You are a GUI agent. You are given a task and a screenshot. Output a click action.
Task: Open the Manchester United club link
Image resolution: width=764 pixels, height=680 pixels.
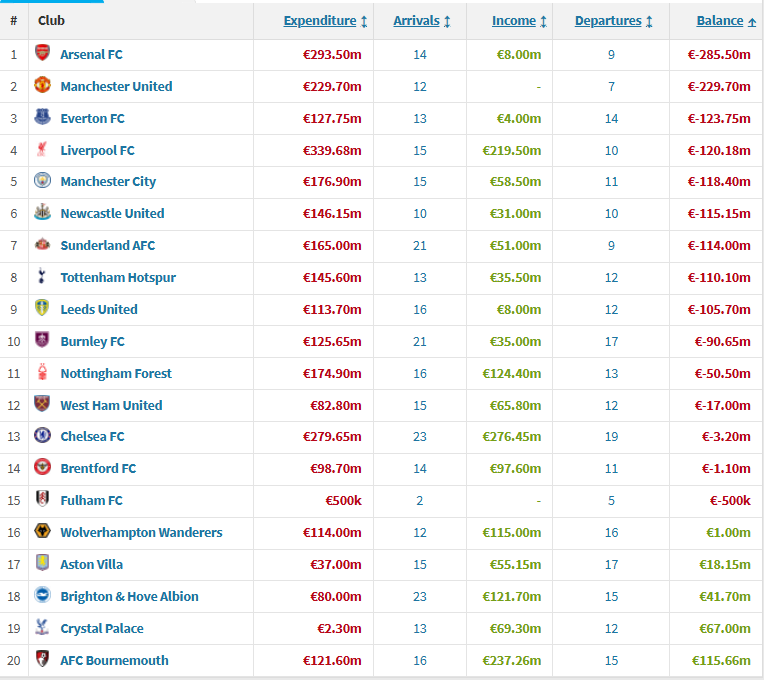tap(116, 87)
